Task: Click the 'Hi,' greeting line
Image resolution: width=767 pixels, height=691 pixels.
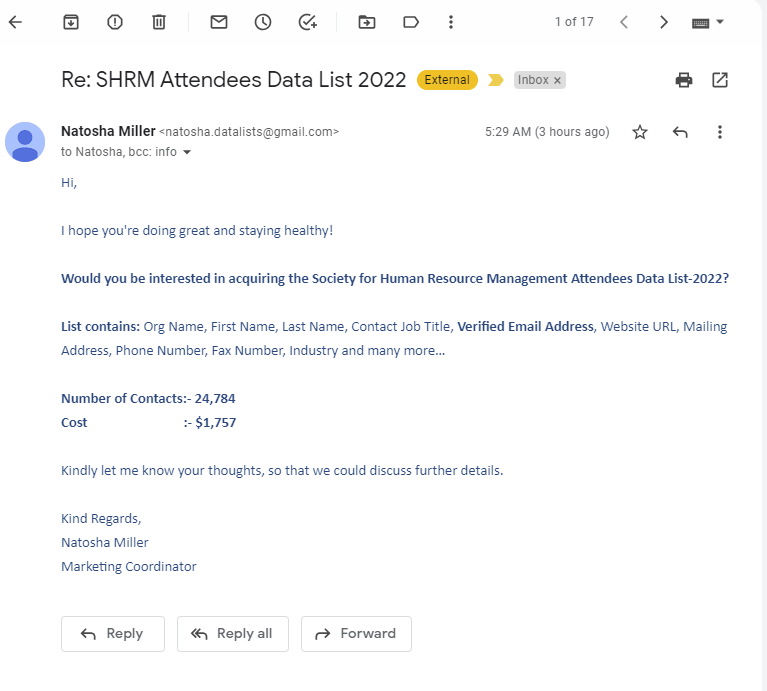Action: pyautogui.click(x=69, y=183)
